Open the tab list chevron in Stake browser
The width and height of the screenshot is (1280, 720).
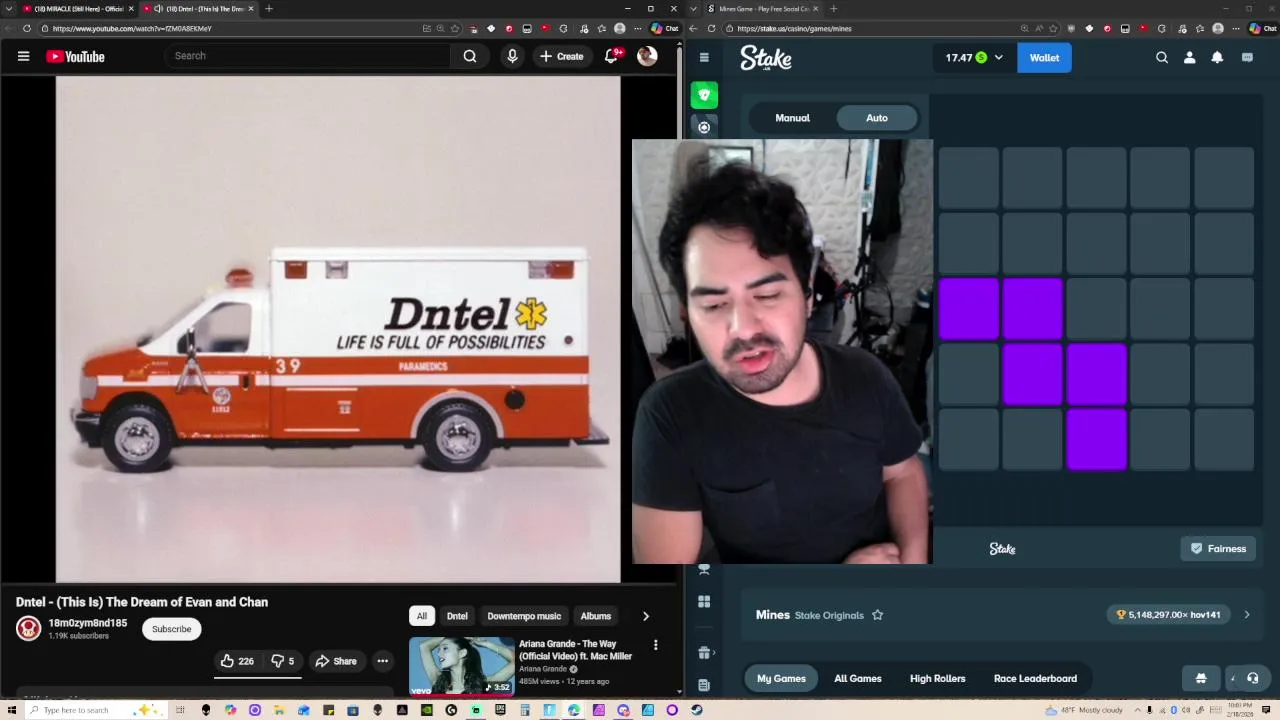693,9
